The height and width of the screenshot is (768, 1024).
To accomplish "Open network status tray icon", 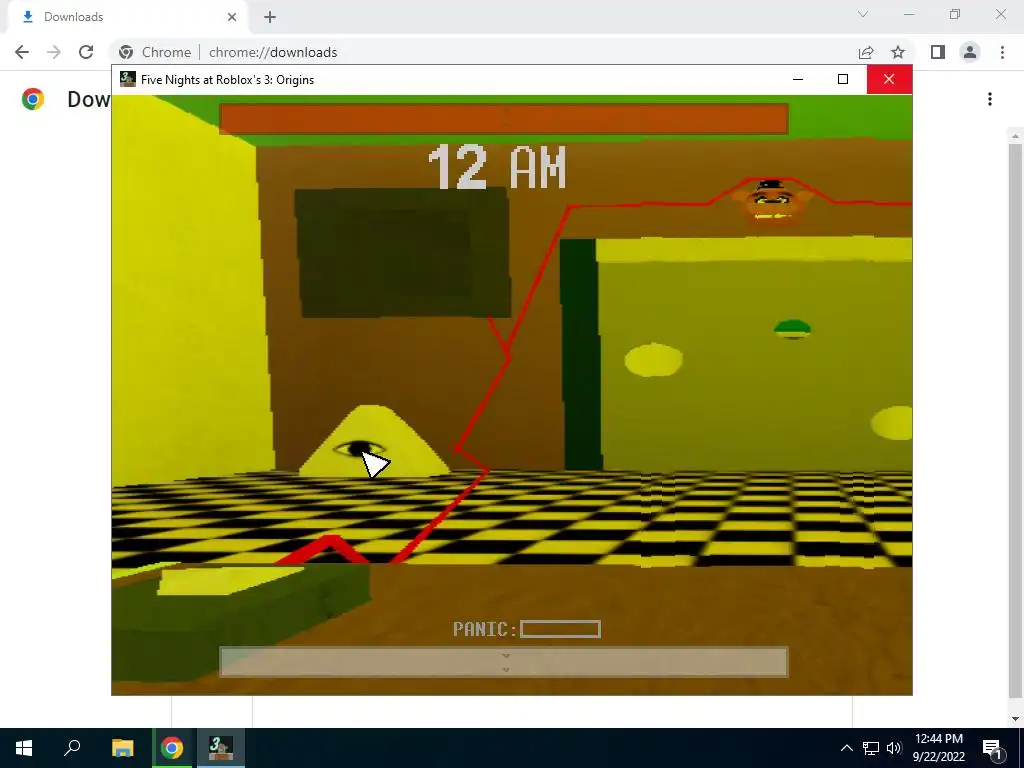I will (871, 748).
